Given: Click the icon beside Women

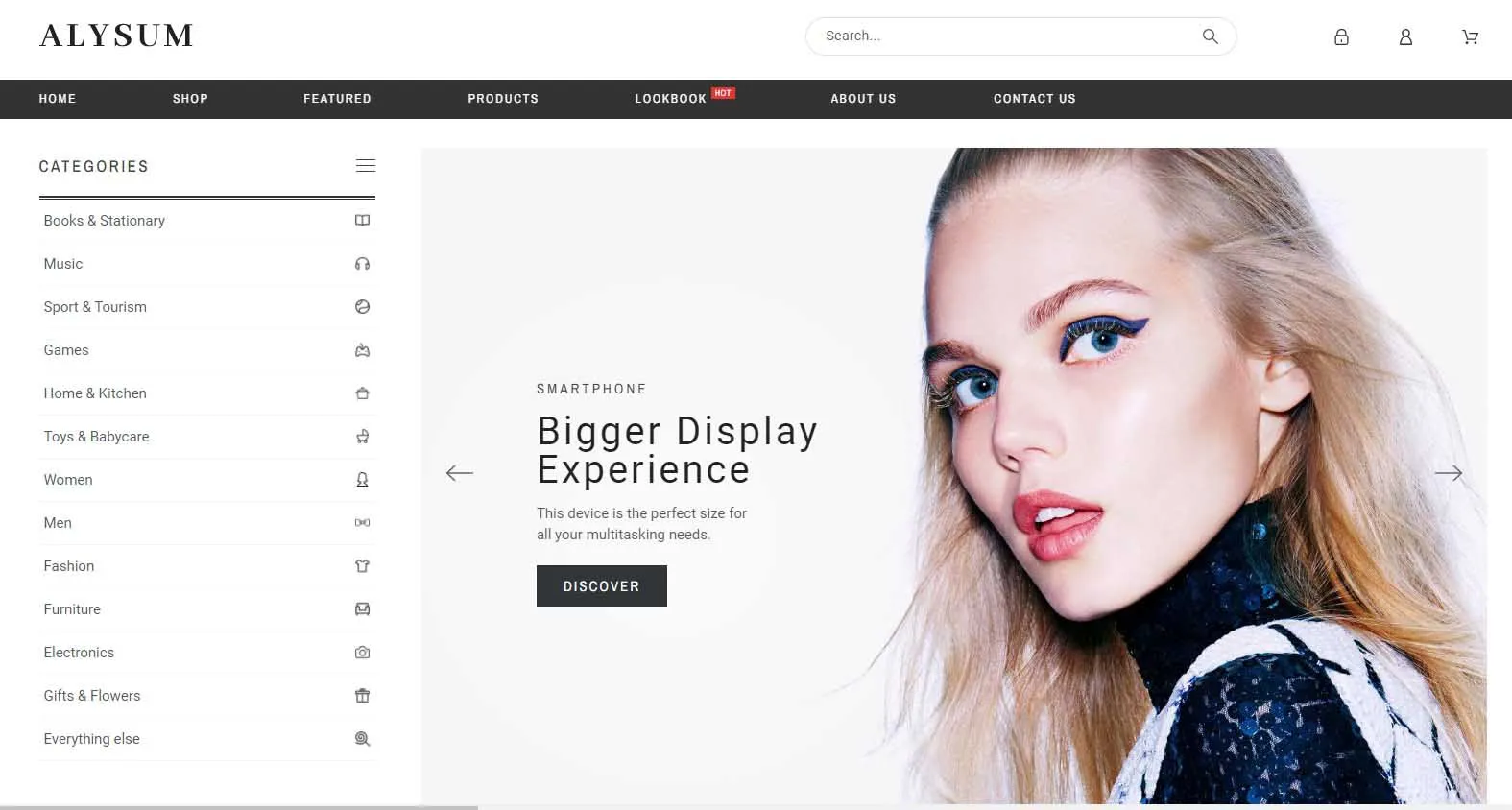Looking at the screenshot, I should 362,480.
